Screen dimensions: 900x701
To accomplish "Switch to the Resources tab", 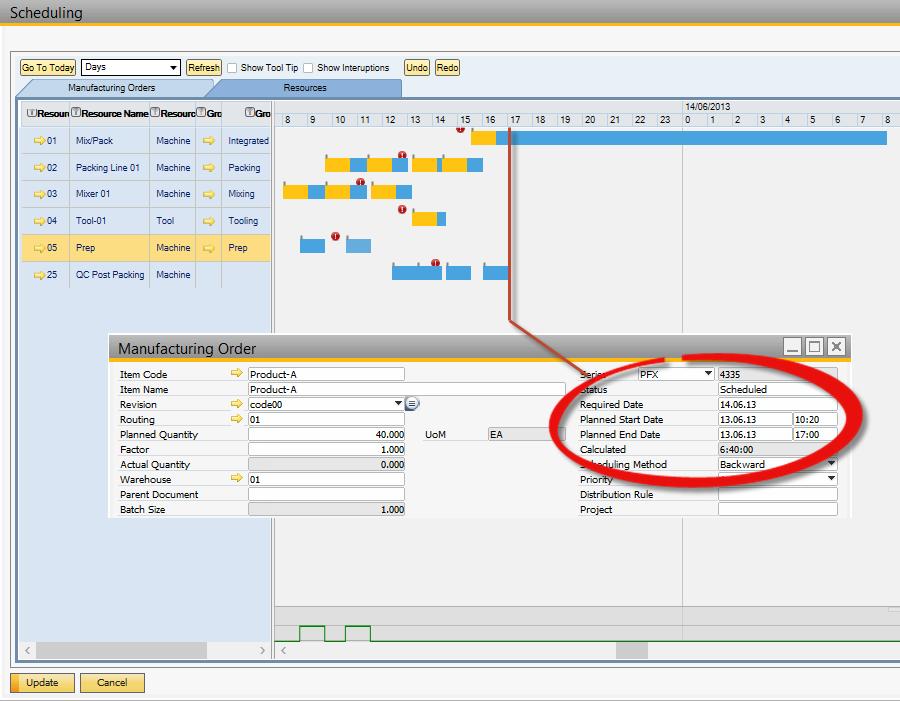I will (x=305, y=88).
